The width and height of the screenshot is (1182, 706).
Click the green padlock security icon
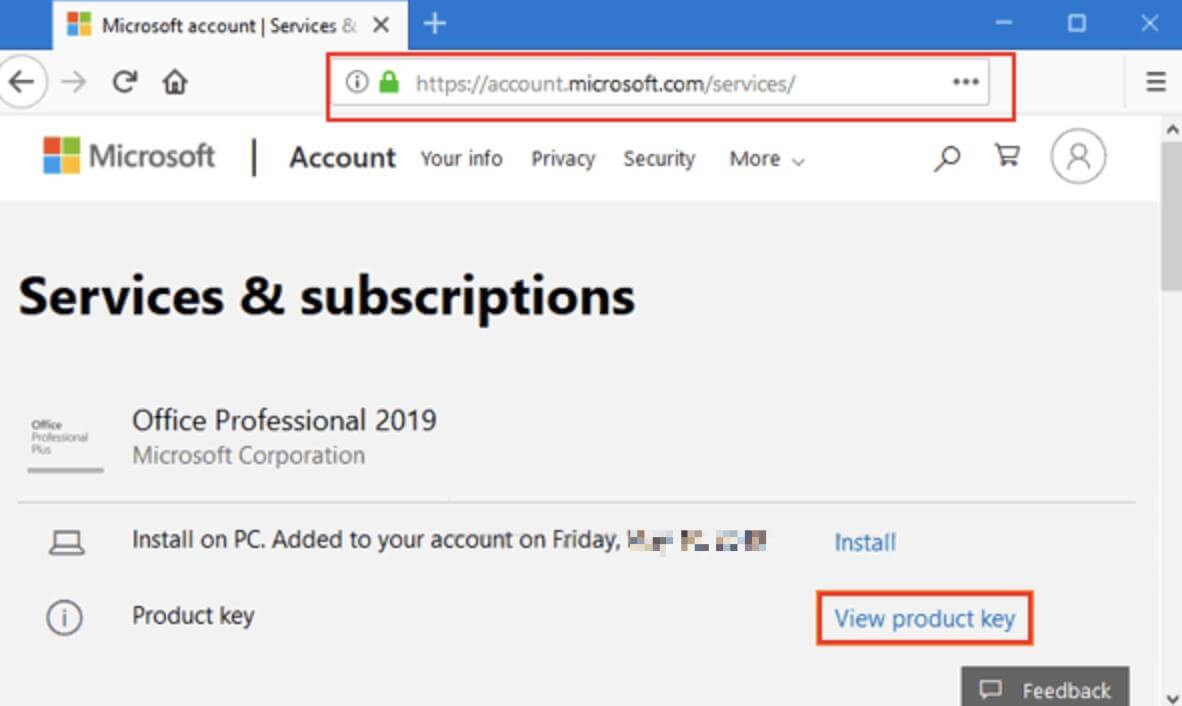(389, 81)
